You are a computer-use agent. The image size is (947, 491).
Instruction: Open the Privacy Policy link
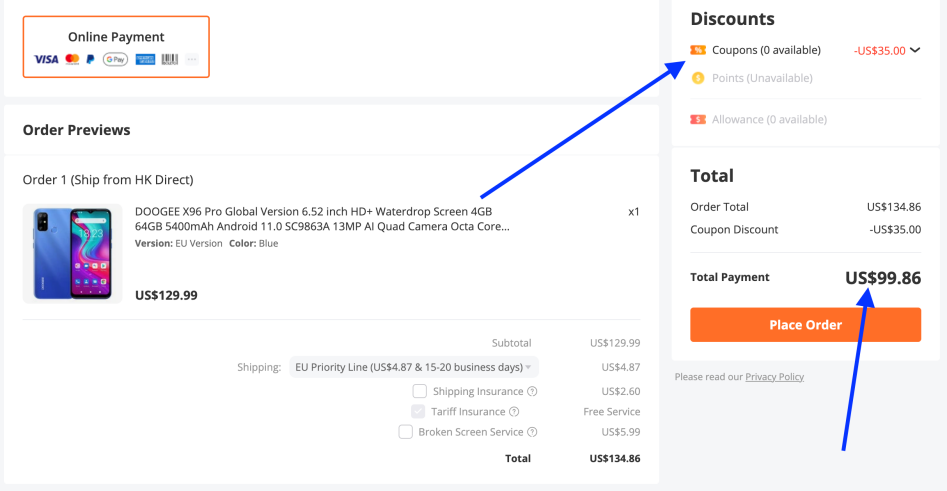(x=774, y=377)
